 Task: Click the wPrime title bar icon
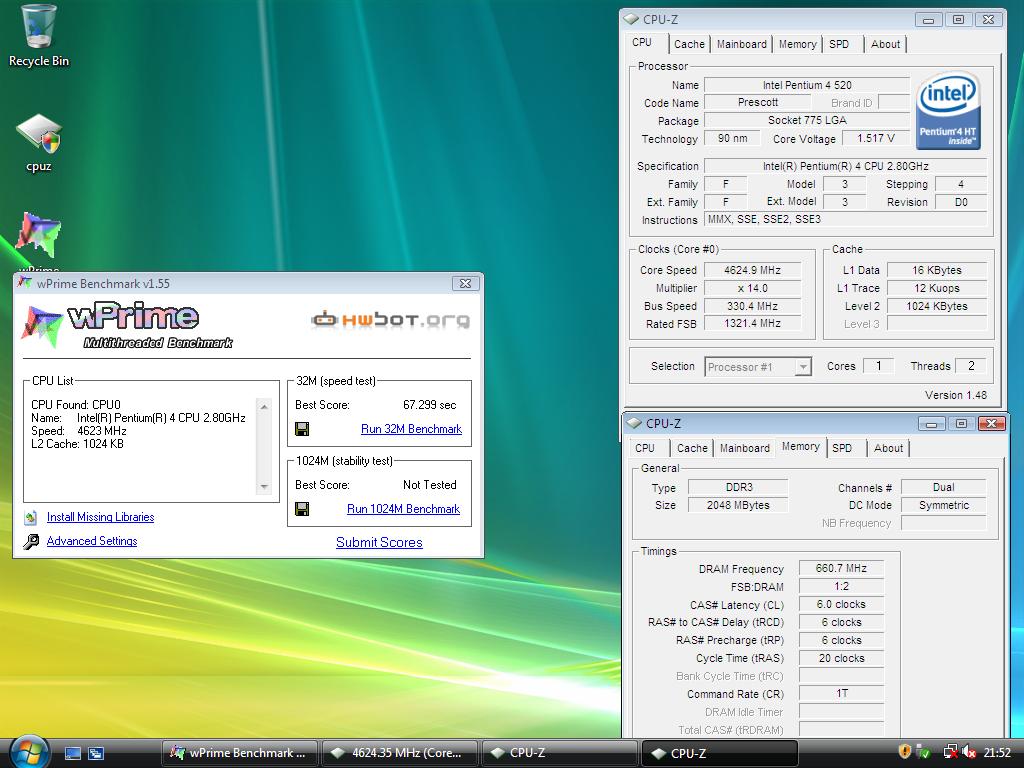point(25,283)
